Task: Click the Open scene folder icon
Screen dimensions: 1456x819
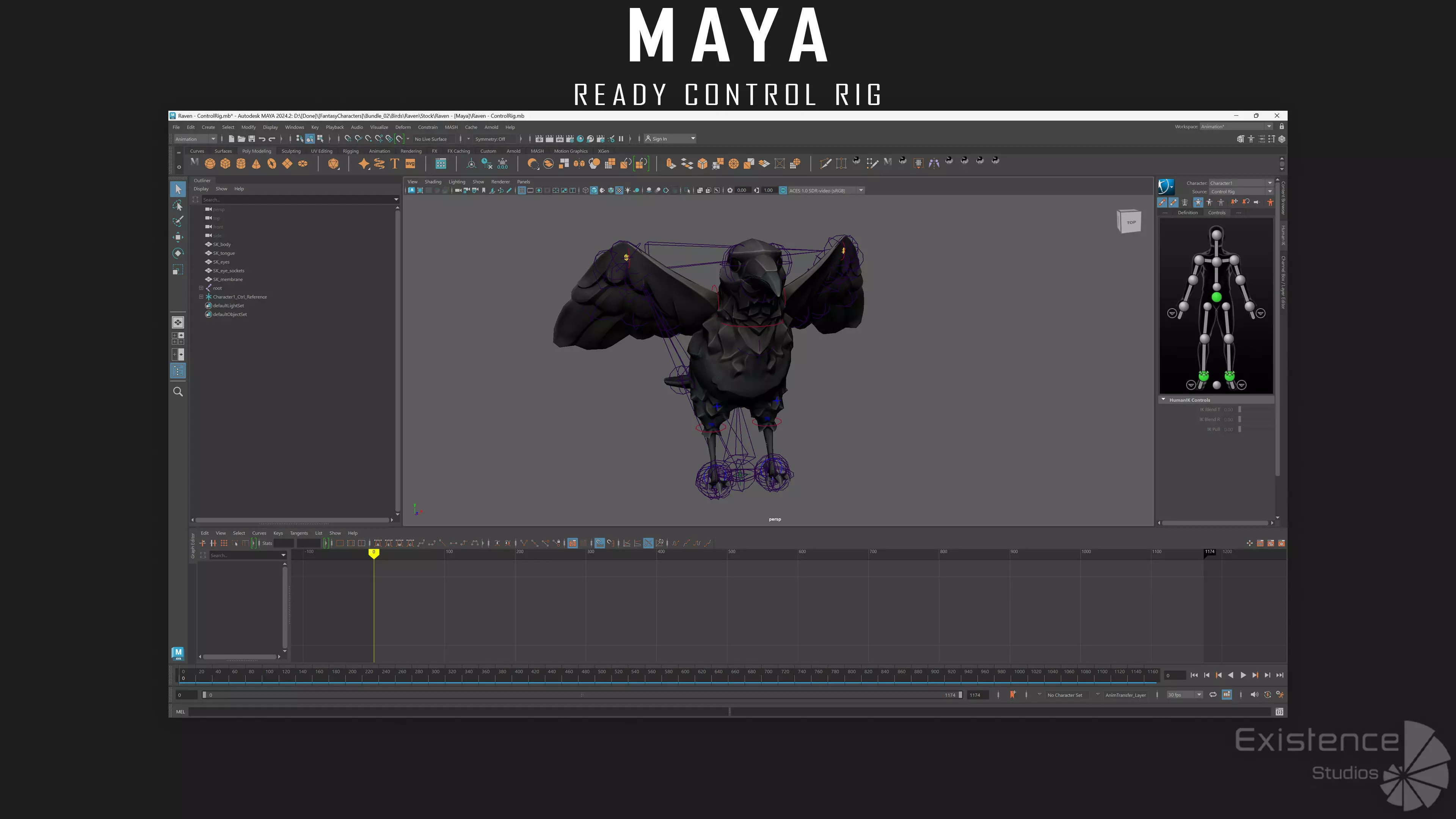Action: [x=242, y=139]
